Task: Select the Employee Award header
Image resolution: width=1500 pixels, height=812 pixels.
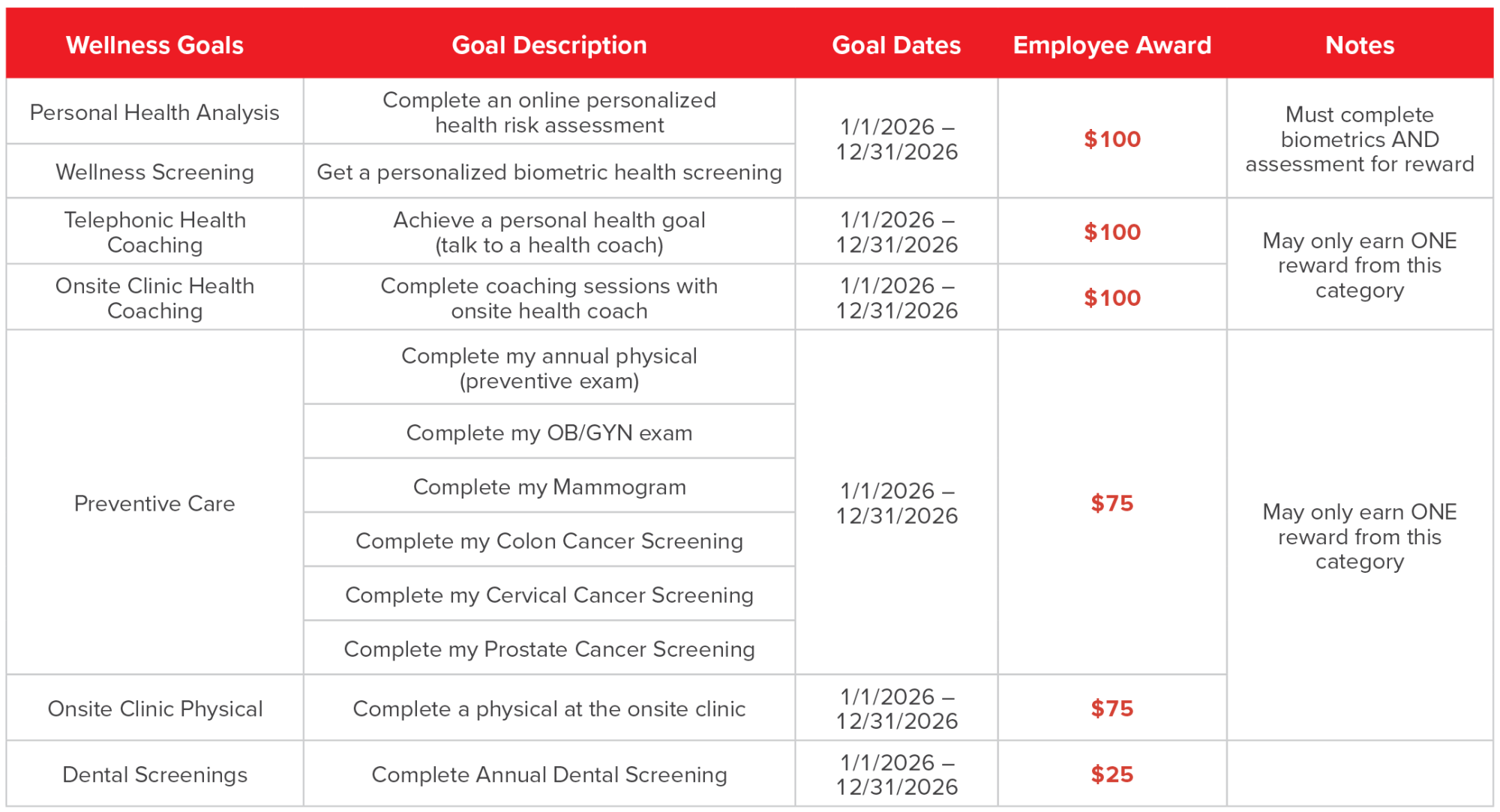Action: tap(1112, 45)
